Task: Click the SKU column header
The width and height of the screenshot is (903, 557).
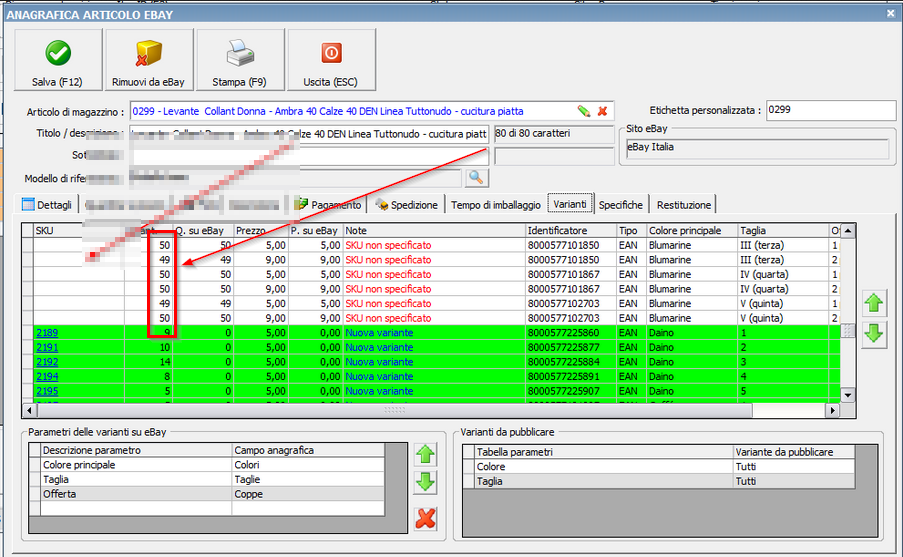Action: click(79, 230)
